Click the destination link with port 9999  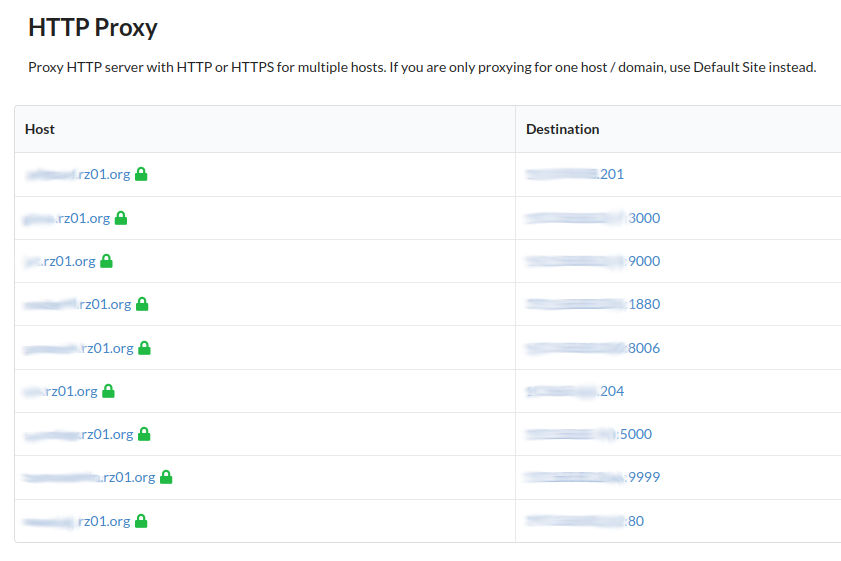[593, 477]
